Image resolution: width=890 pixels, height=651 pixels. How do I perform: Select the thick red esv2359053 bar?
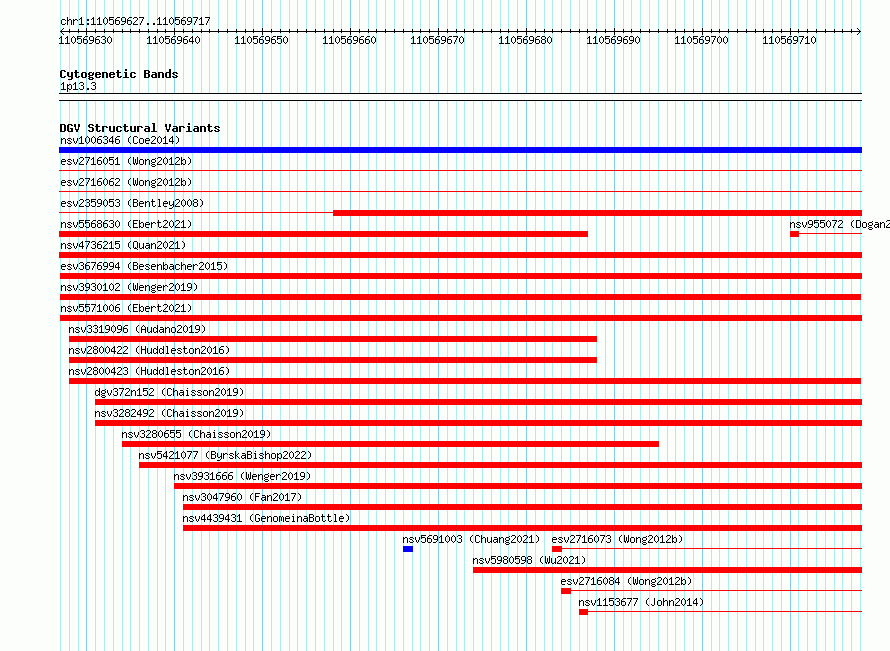(x=597, y=213)
